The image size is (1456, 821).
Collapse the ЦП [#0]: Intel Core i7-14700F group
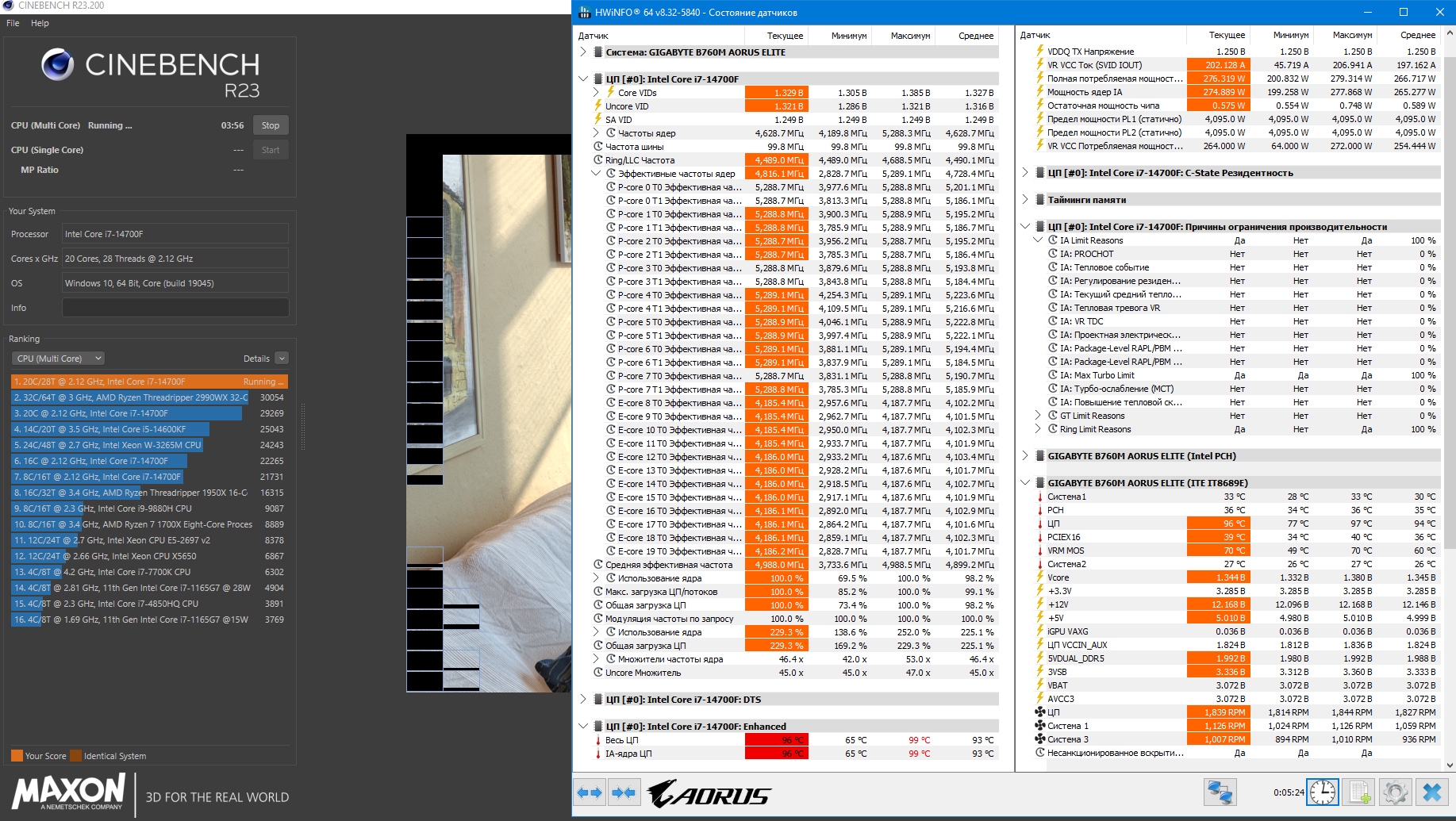pyautogui.click(x=583, y=79)
